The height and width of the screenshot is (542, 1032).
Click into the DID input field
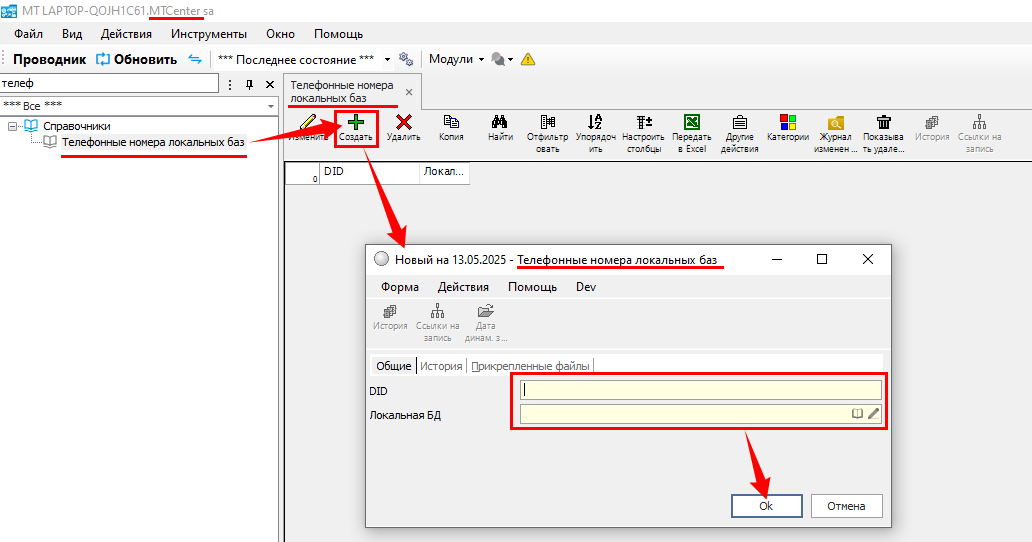(x=700, y=390)
